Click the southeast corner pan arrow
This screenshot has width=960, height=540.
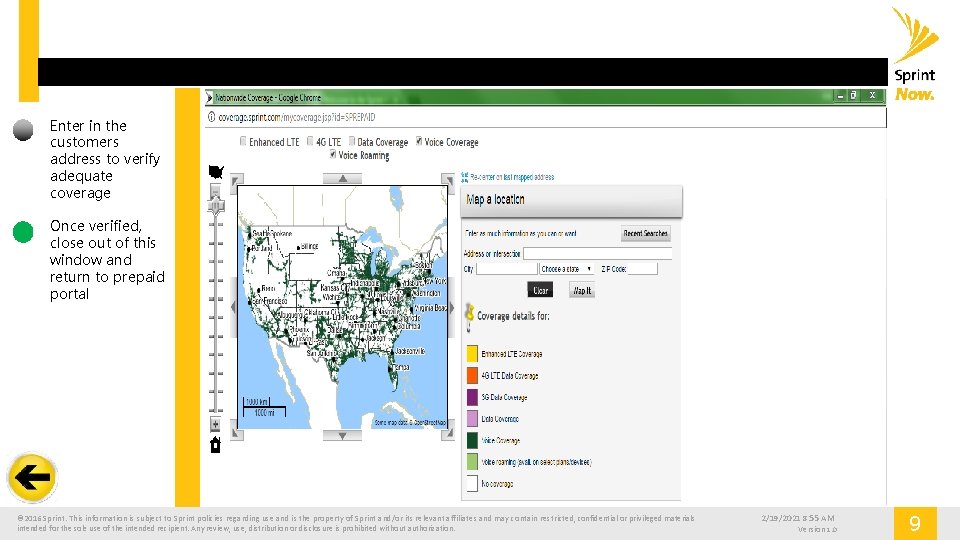click(448, 434)
